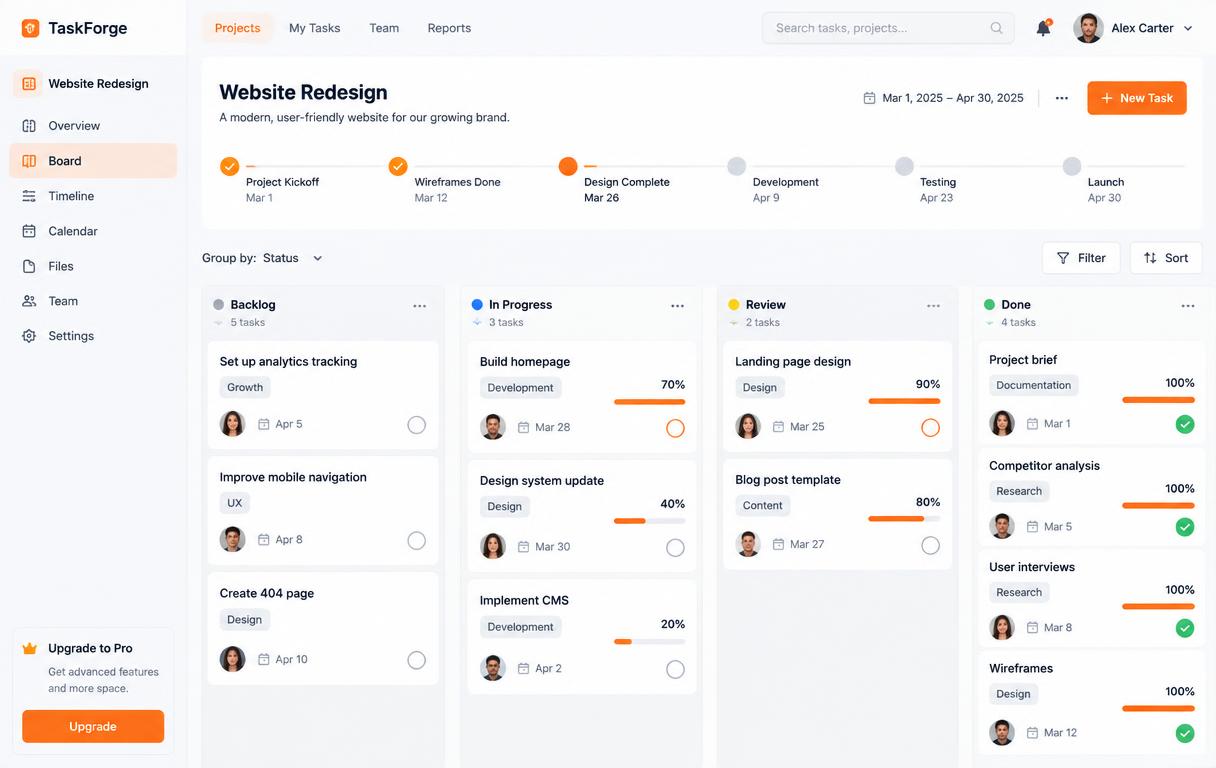
Task: Open the notifications bell
Action: point(1043,28)
